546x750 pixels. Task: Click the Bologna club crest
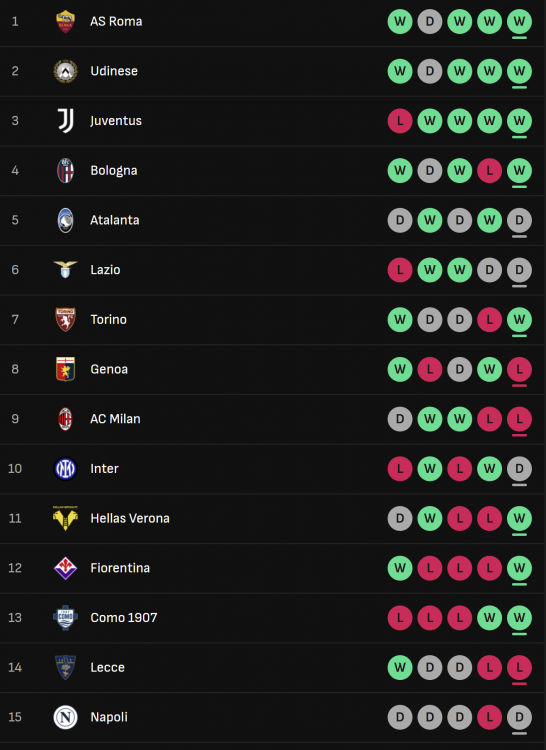click(66, 171)
